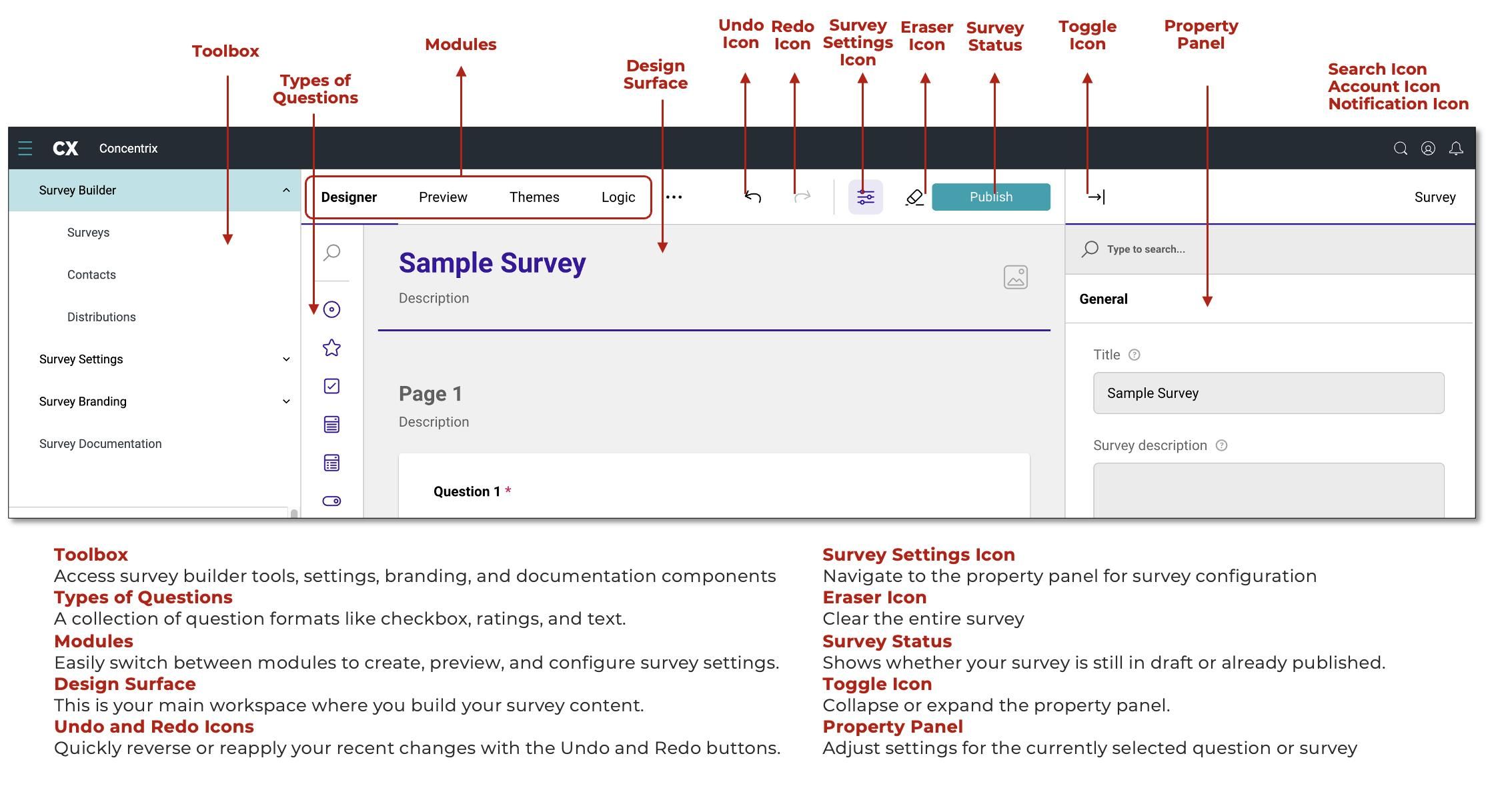Select the star rating question type
Viewport: 1494px width, 812px height.
(x=331, y=348)
